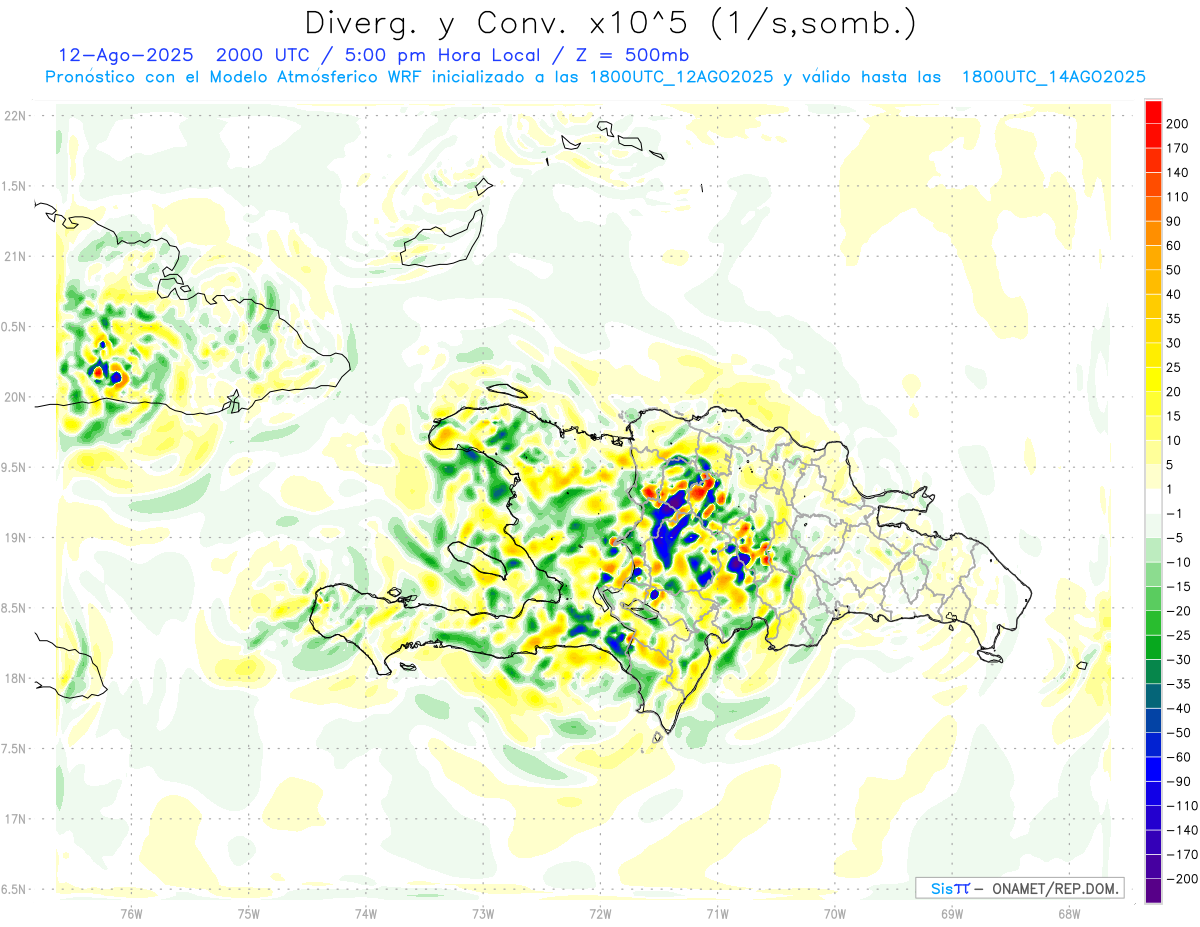Pick the white swatch between 1 and -1
Screen dimensions: 1200x927
click(1153, 500)
